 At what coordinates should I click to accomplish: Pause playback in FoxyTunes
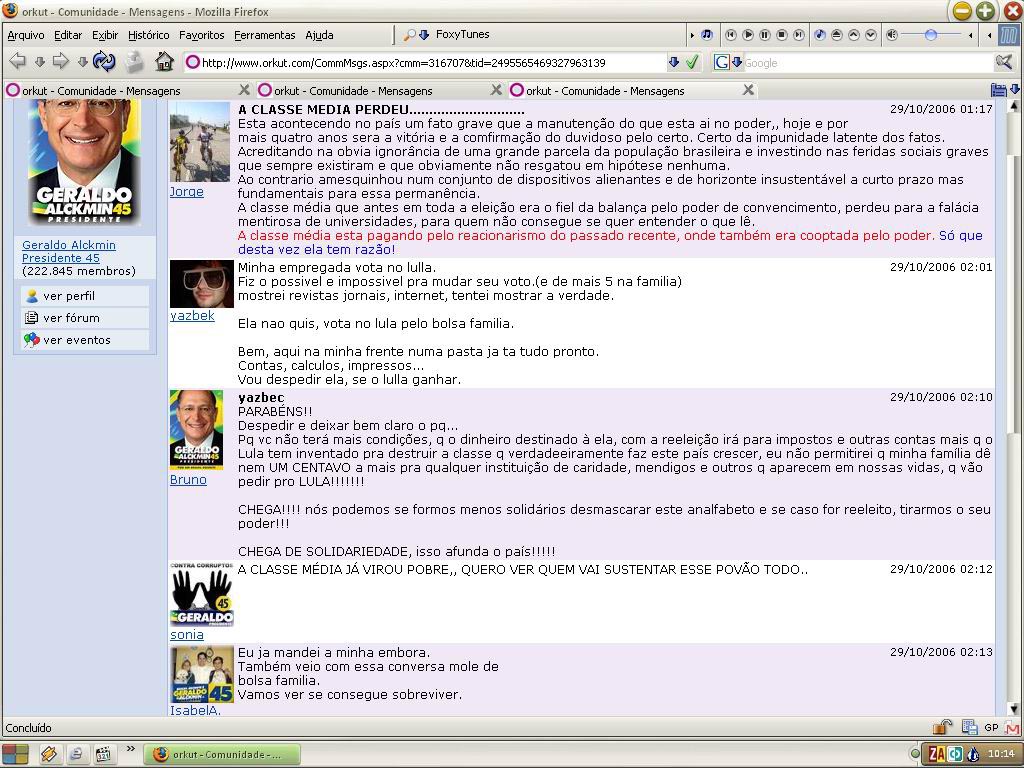[x=765, y=35]
